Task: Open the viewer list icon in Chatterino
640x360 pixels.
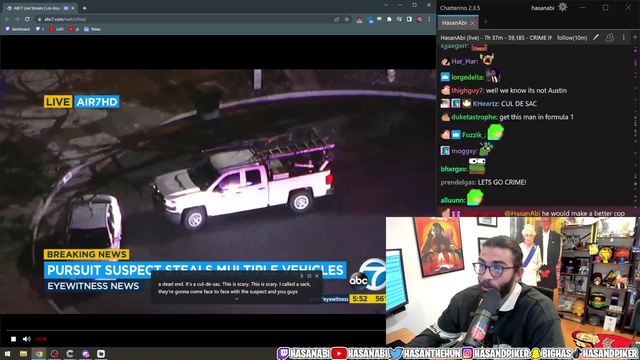Action: click(609, 38)
